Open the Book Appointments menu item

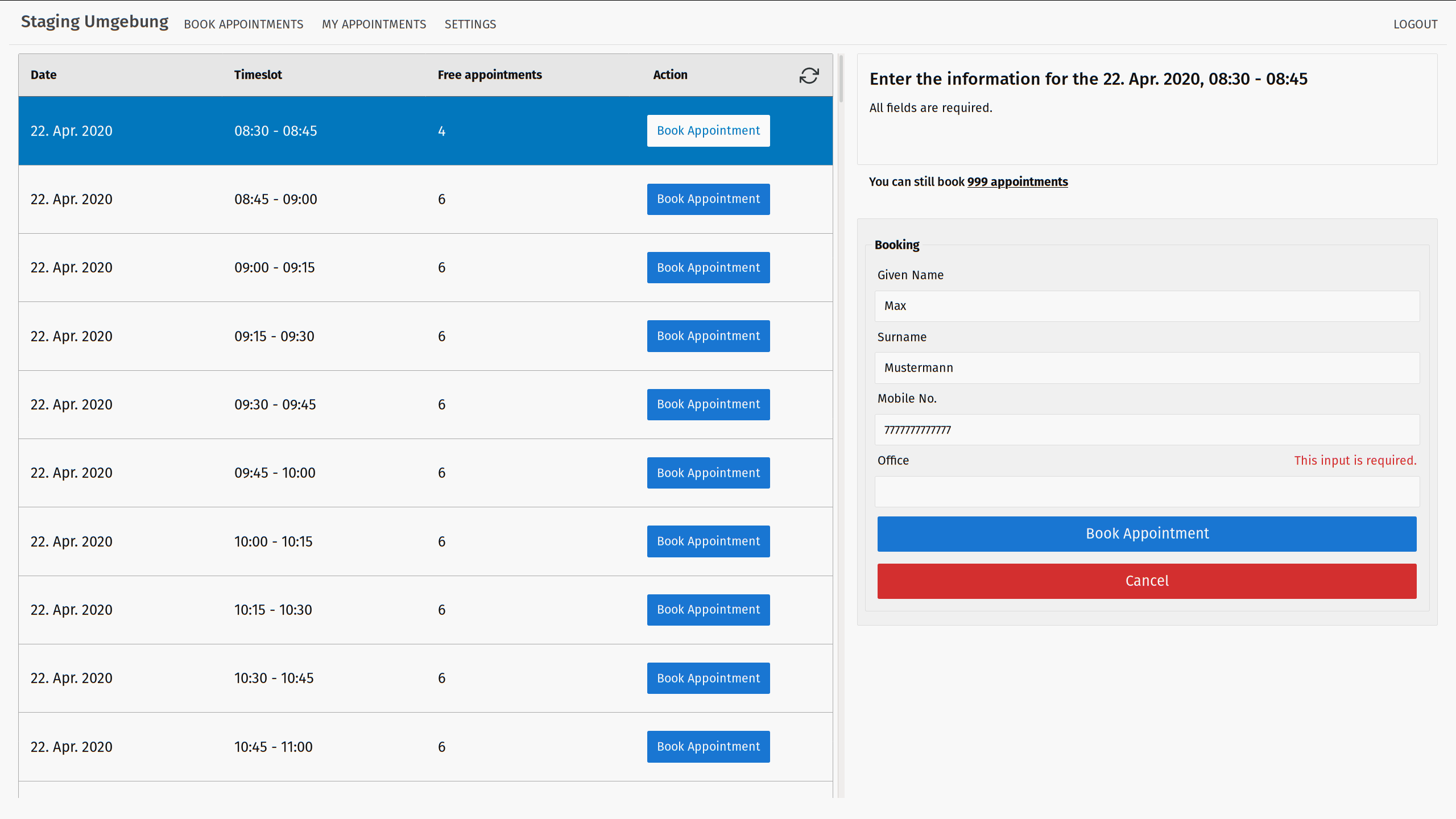(243, 24)
